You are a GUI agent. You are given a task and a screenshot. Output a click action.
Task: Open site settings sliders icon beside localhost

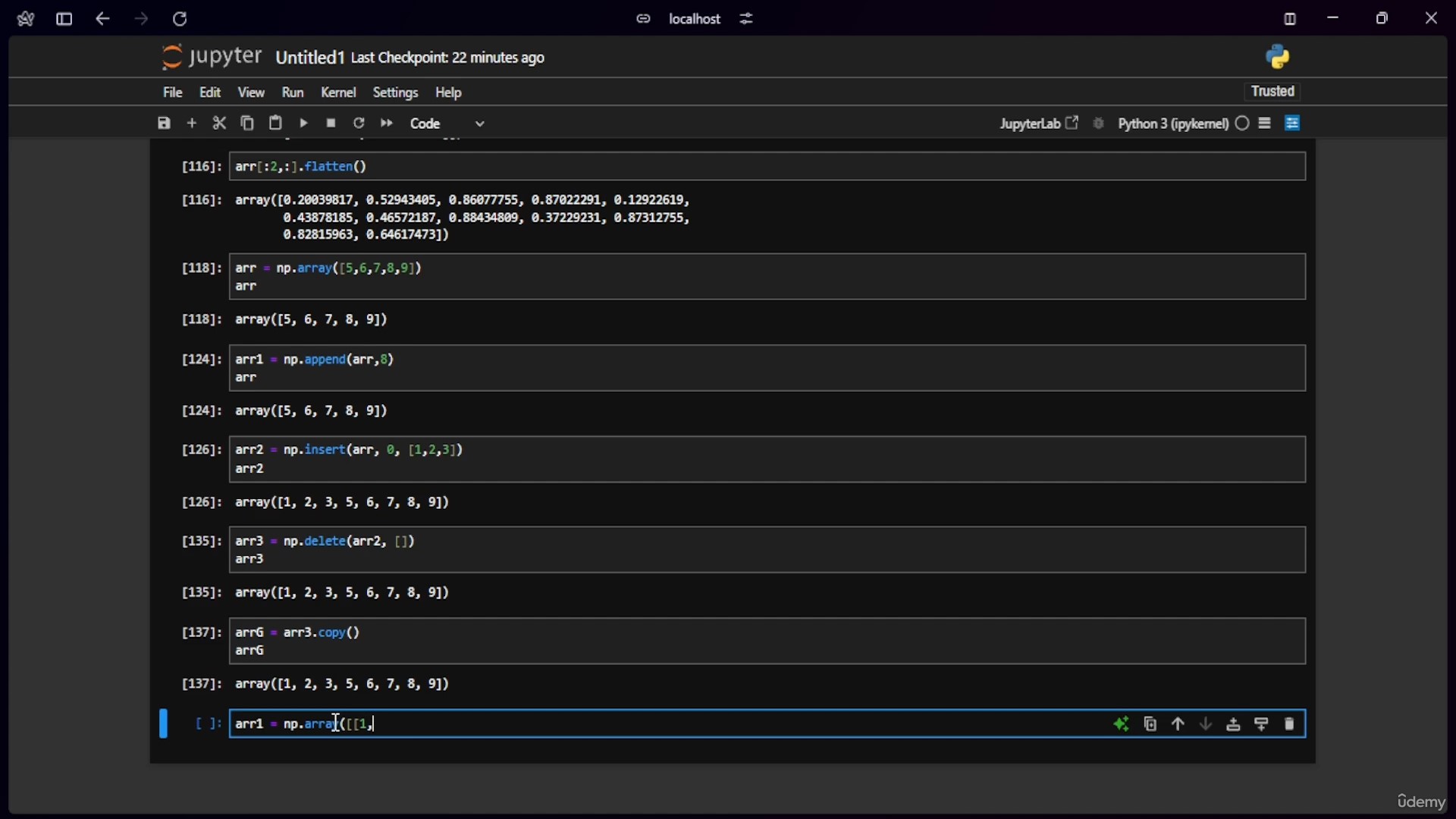click(x=747, y=19)
